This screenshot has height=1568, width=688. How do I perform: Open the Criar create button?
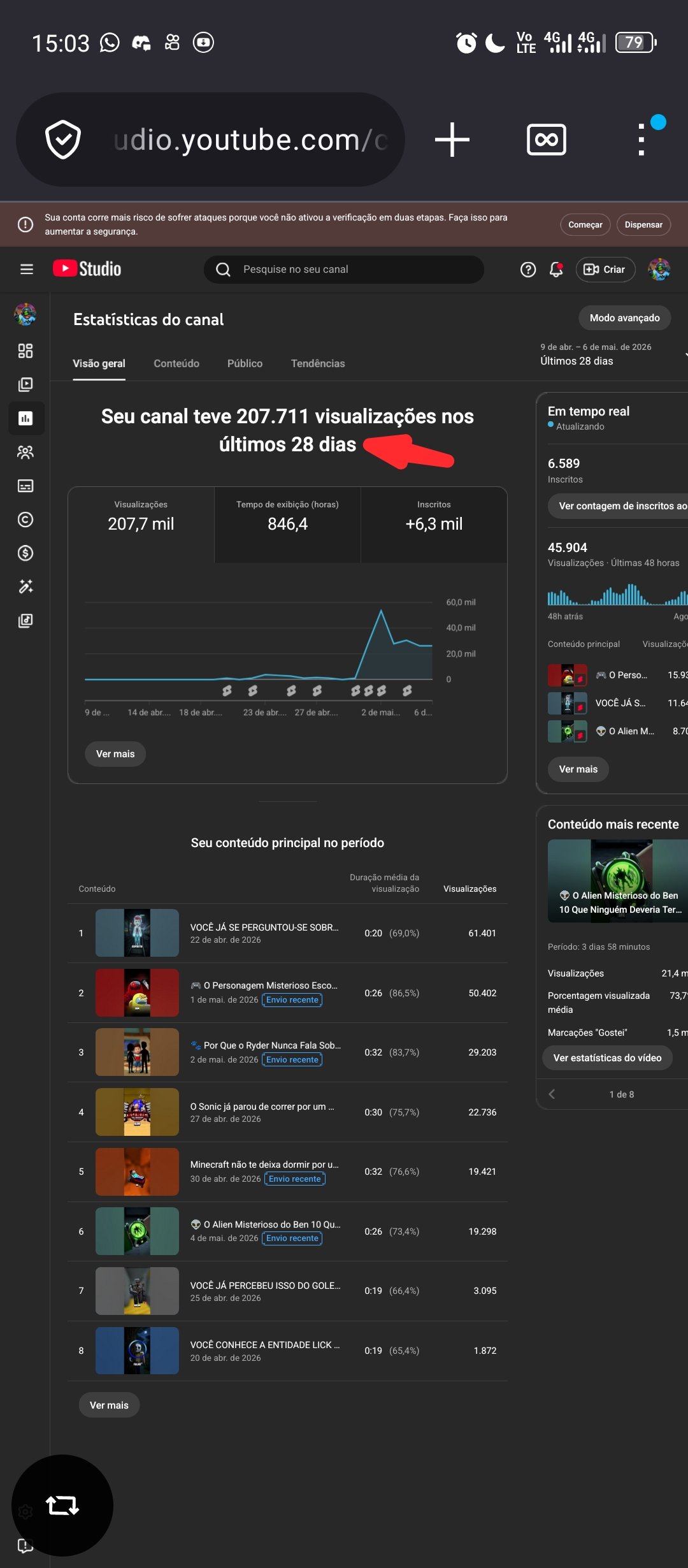pos(605,269)
